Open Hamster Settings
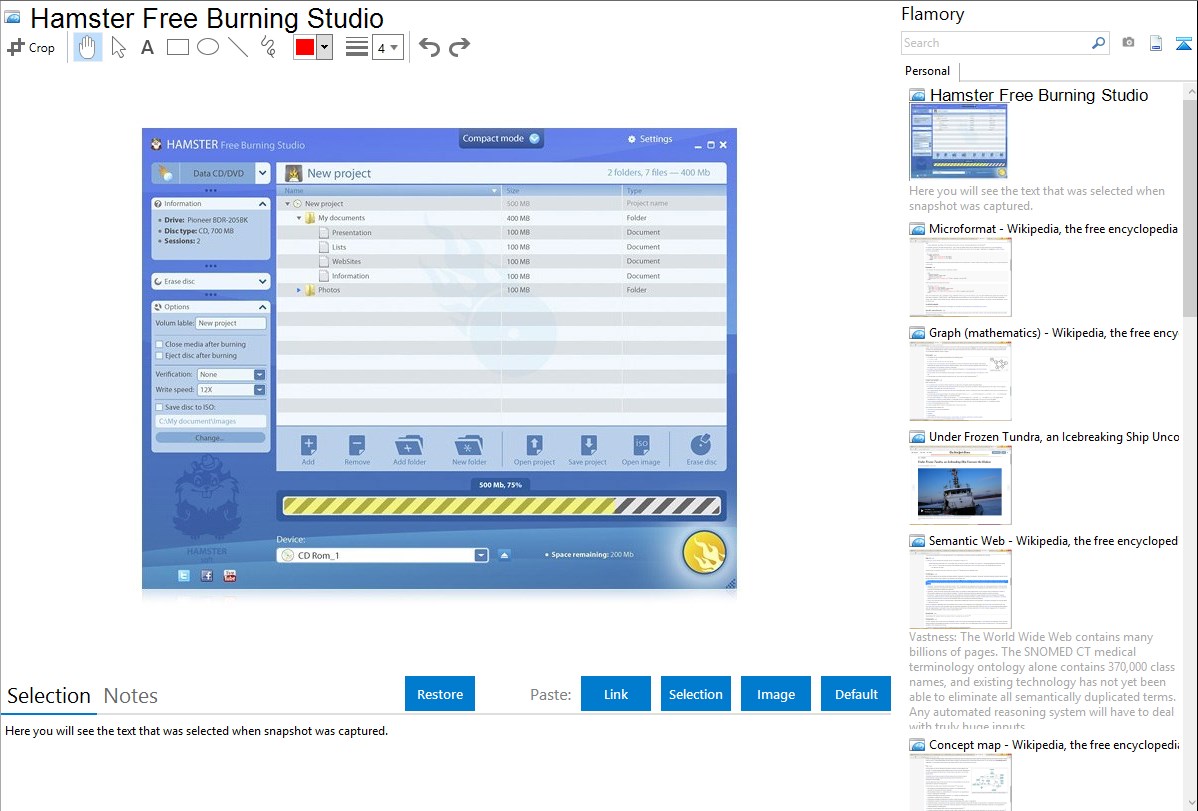Viewport: 1198px width, 811px height. [649, 139]
